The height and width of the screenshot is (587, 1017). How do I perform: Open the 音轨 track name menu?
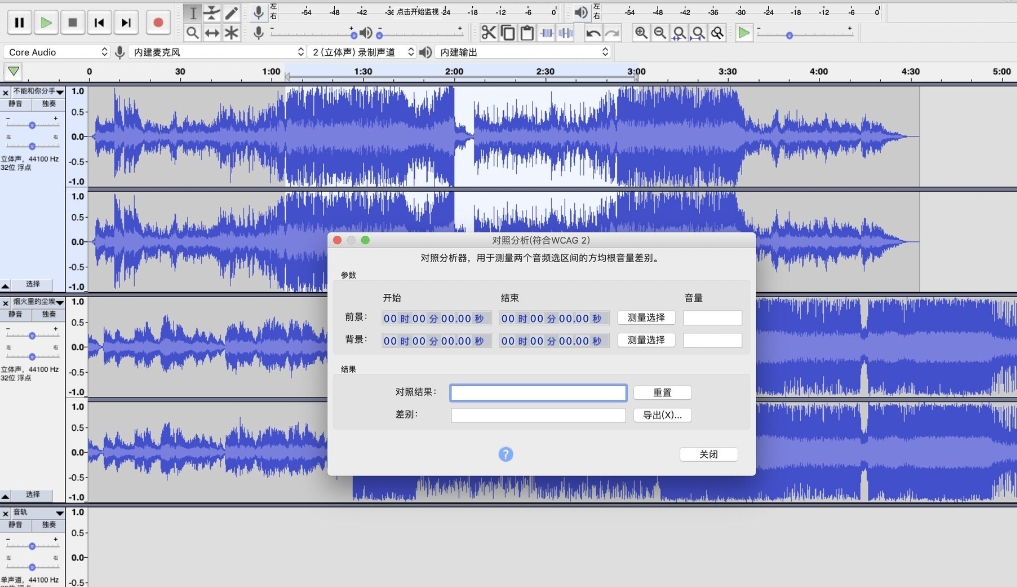(38, 512)
